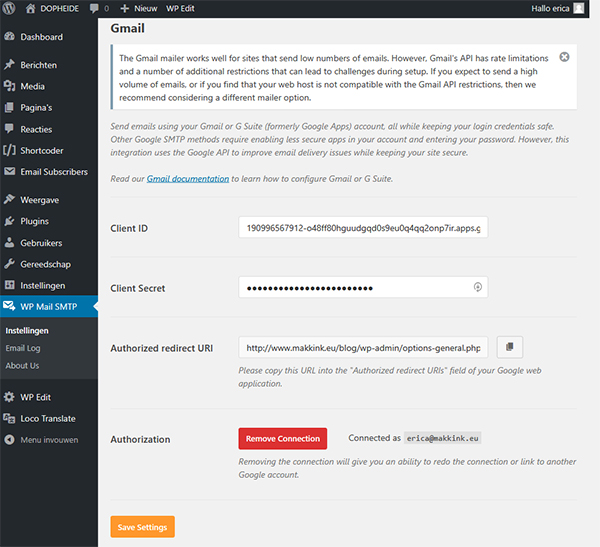Screen dimensions: 600x547
Task: Open the Gebruikers menu item
Action: (x=41, y=243)
